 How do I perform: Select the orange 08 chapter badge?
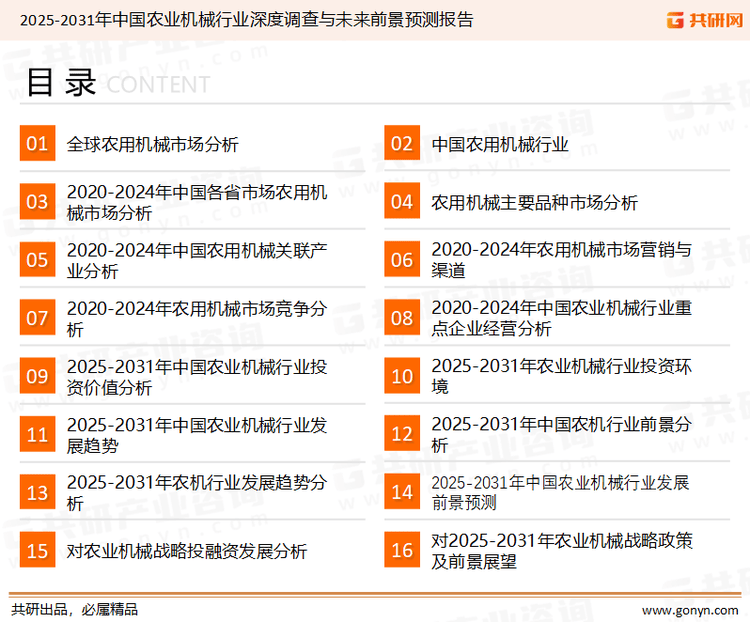coord(402,318)
